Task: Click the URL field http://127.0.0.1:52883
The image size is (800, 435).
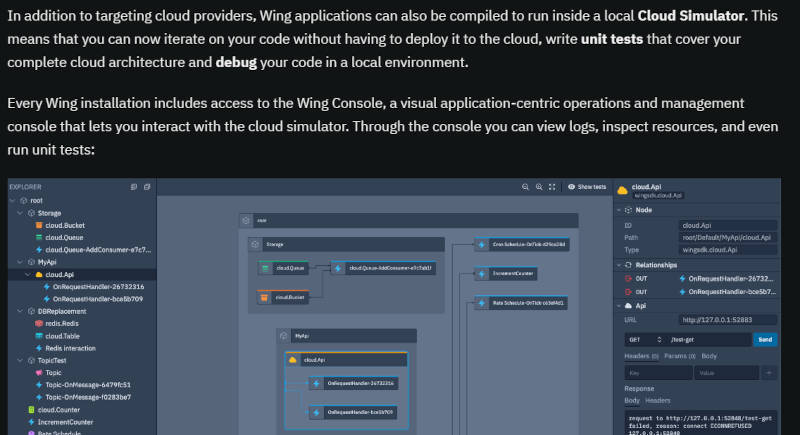Action: pos(728,320)
